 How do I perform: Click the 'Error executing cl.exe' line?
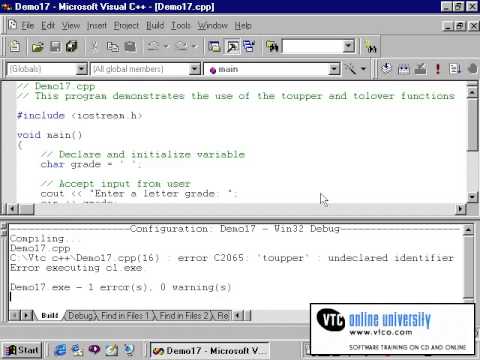pyautogui.click(x=76, y=268)
